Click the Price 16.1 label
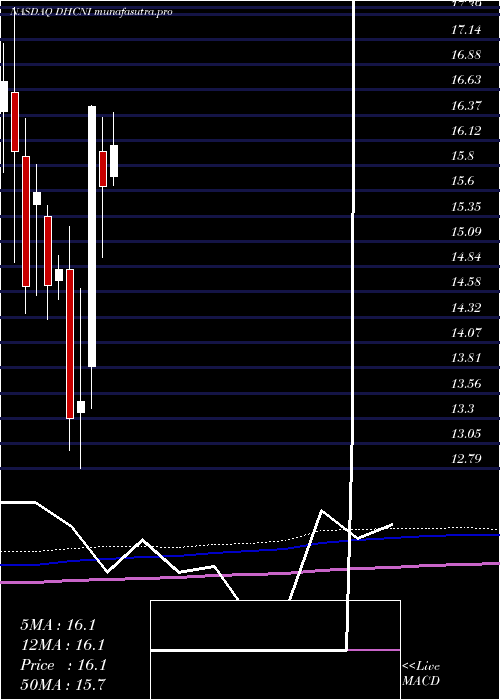 pyautogui.click(x=63, y=665)
